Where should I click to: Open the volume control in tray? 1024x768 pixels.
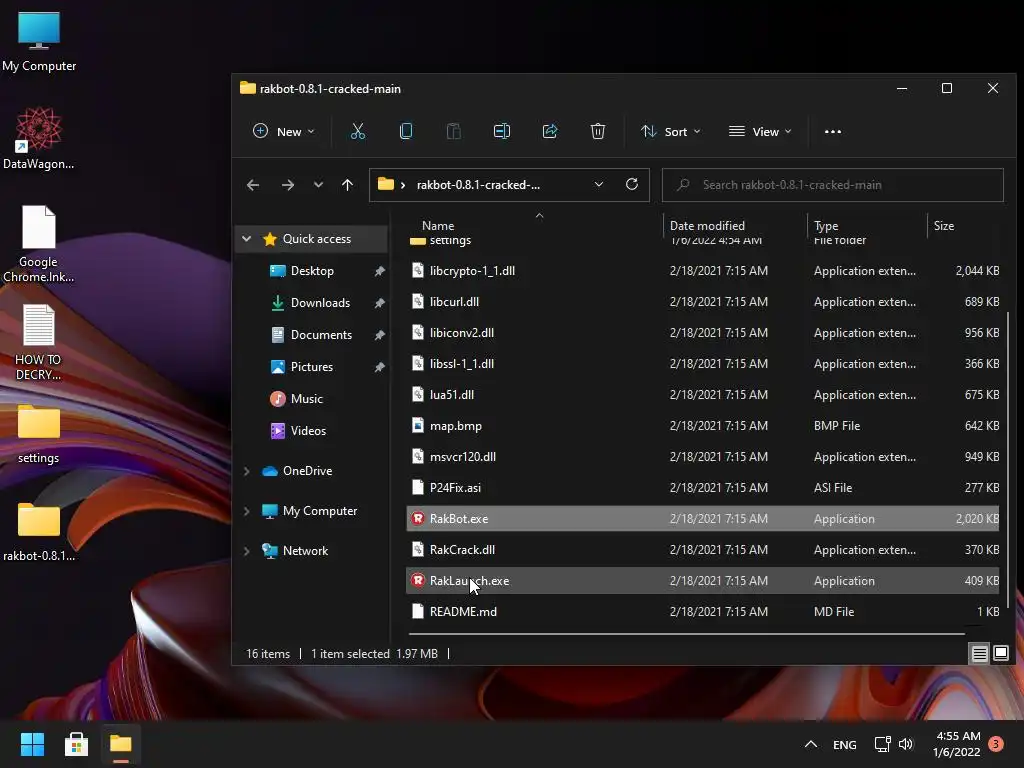pos(906,744)
